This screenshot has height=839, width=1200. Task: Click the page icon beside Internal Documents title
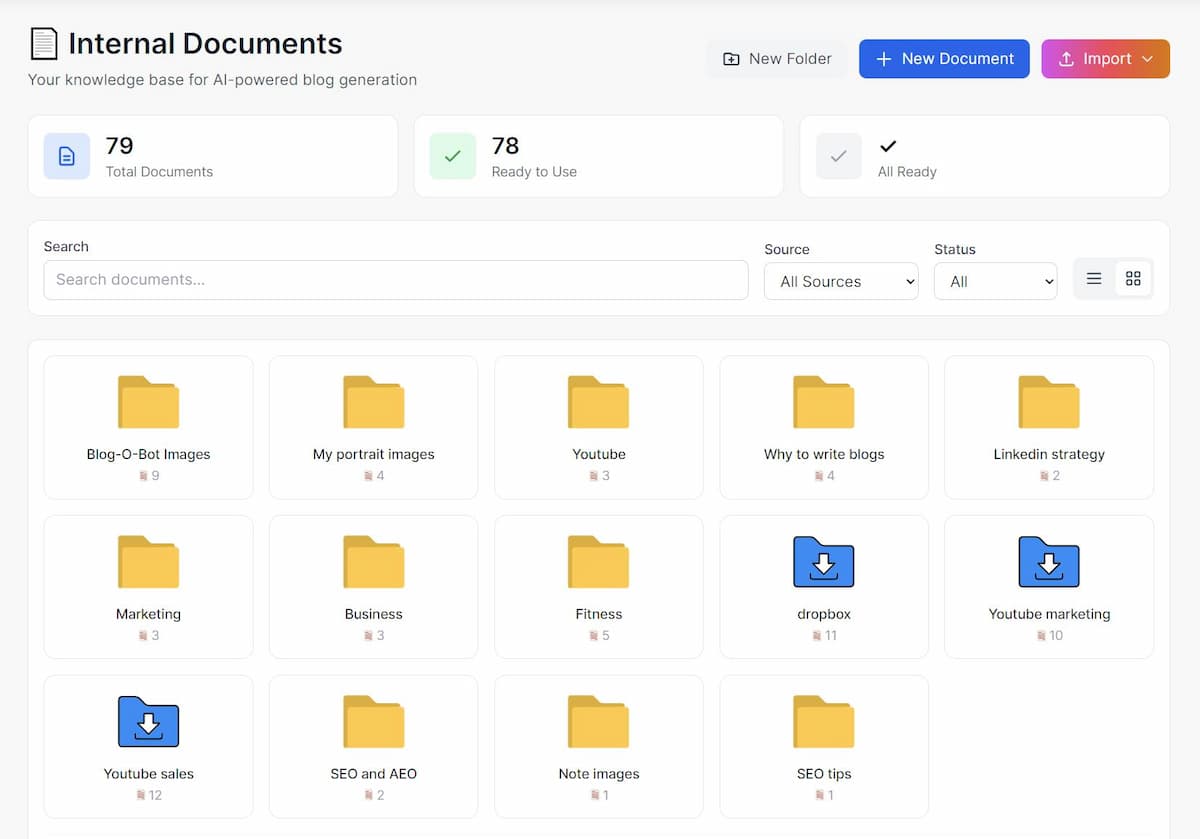click(x=43, y=44)
